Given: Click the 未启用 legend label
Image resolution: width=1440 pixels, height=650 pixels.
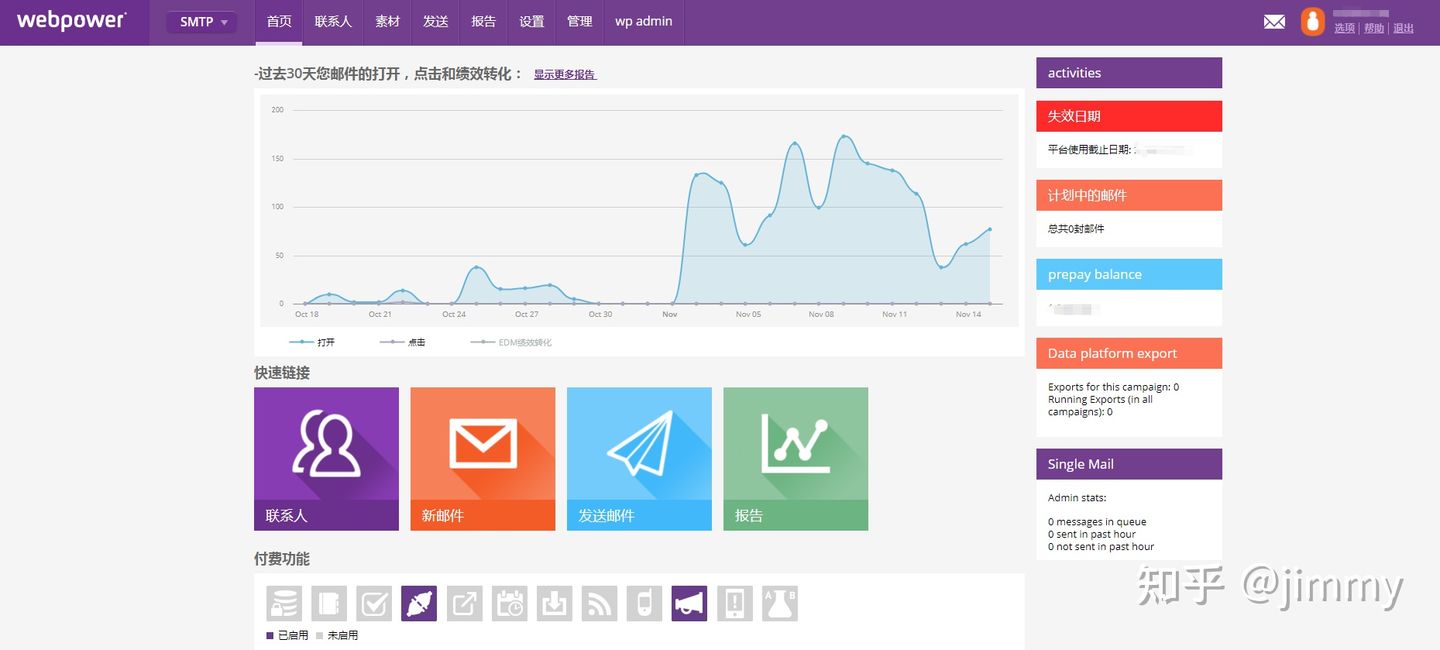Looking at the screenshot, I should 342,635.
